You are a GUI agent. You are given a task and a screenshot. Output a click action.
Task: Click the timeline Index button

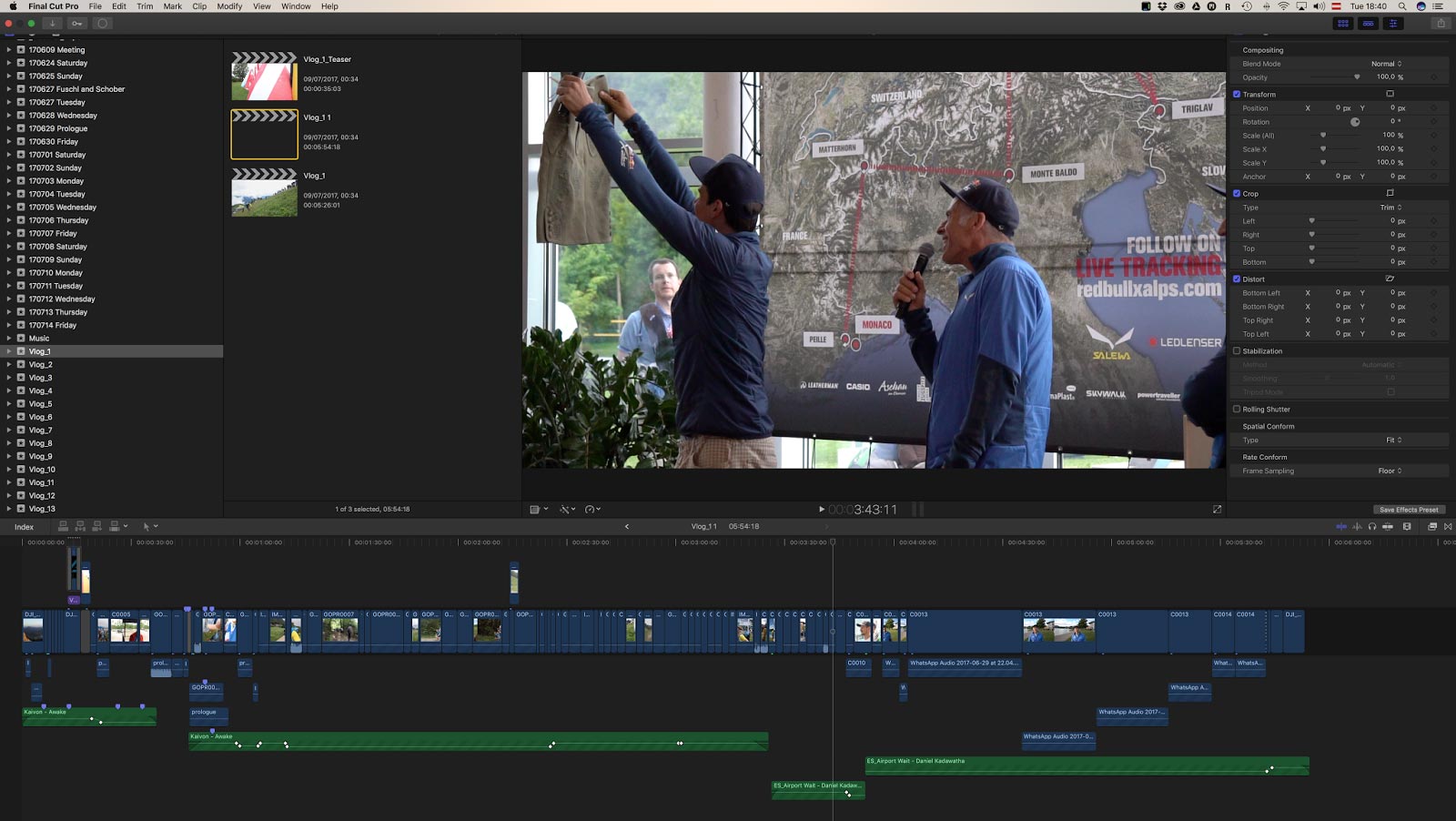point(25,526)
